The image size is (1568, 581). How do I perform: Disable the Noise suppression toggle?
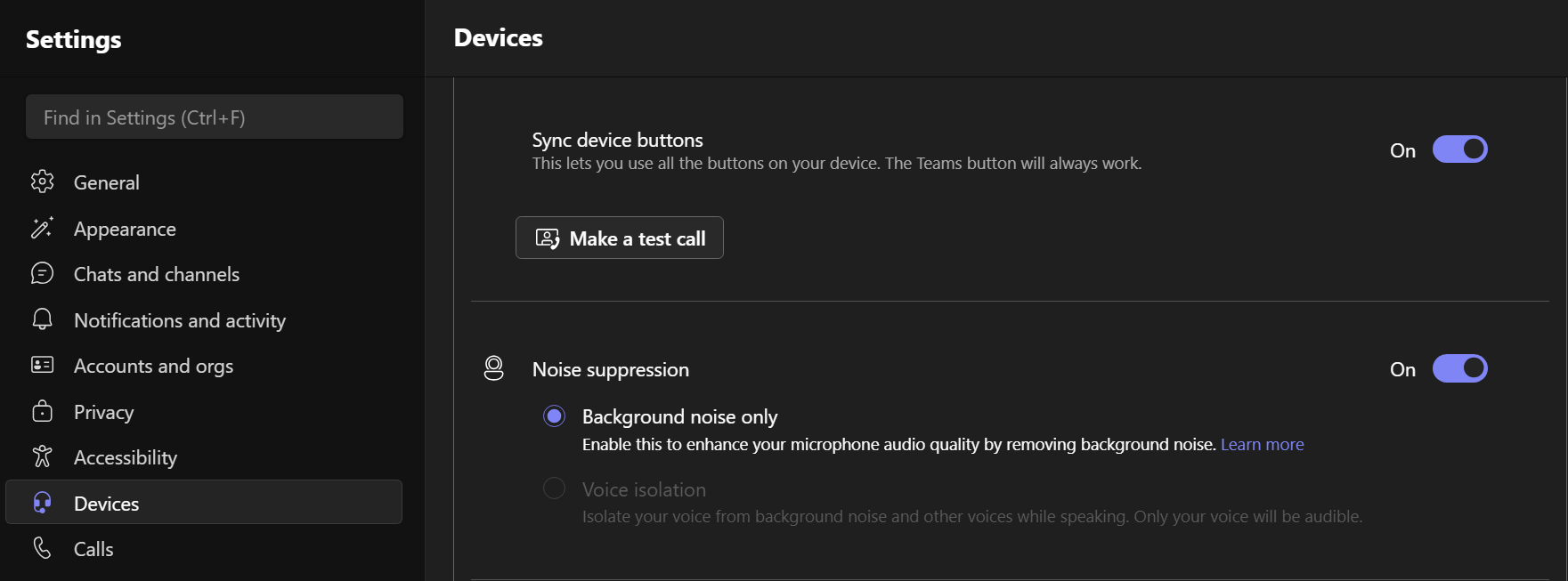point(1459,368)
